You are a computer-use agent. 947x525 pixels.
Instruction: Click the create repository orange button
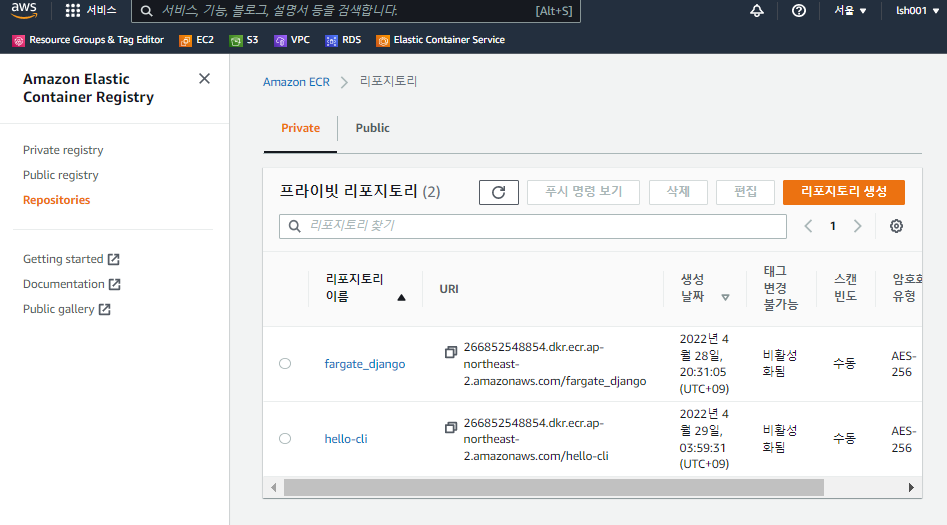tap(844, 192)
